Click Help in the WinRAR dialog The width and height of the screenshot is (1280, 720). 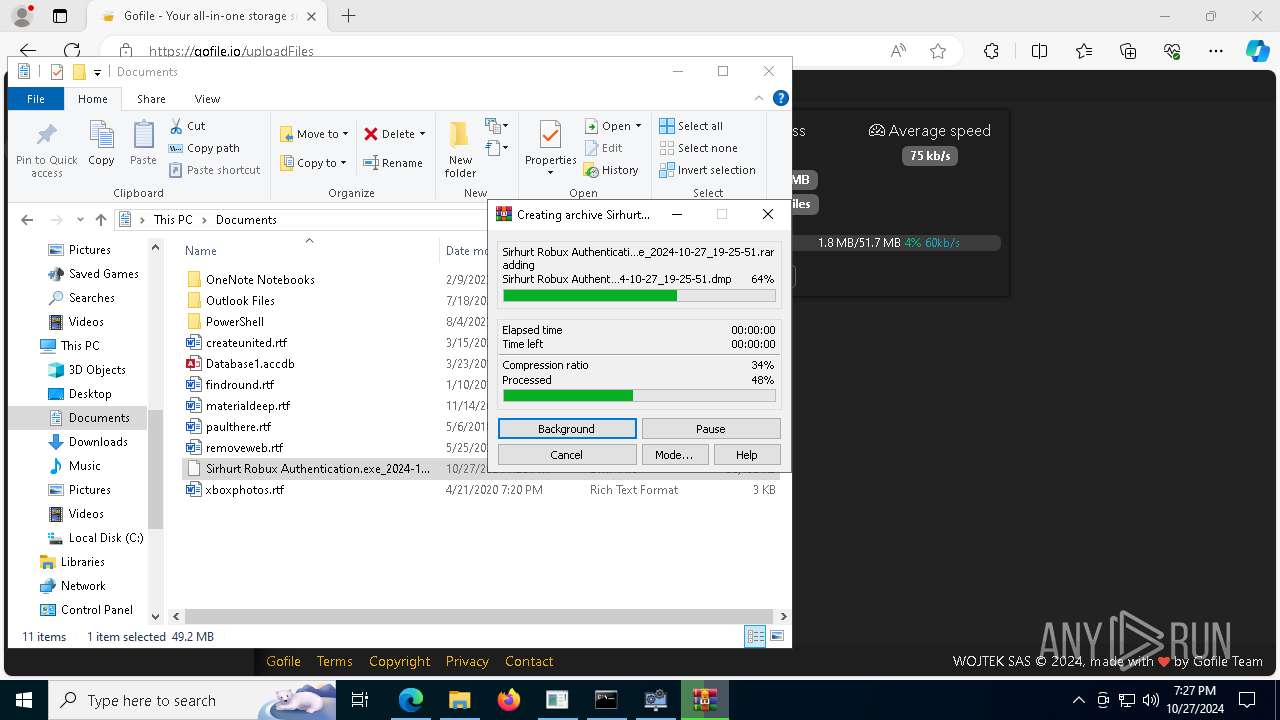coord(747,455)
